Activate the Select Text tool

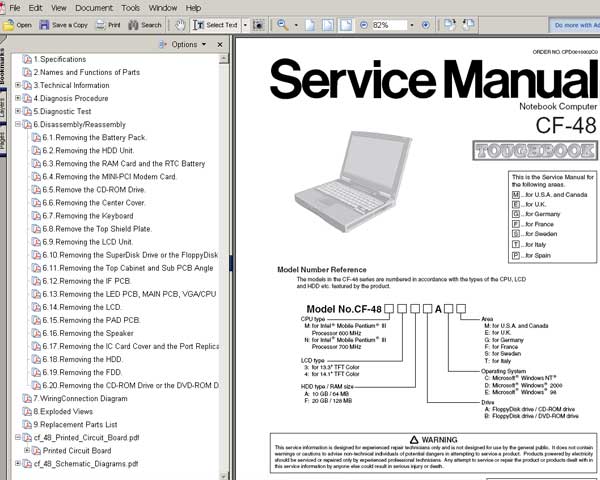pos(215,25)
